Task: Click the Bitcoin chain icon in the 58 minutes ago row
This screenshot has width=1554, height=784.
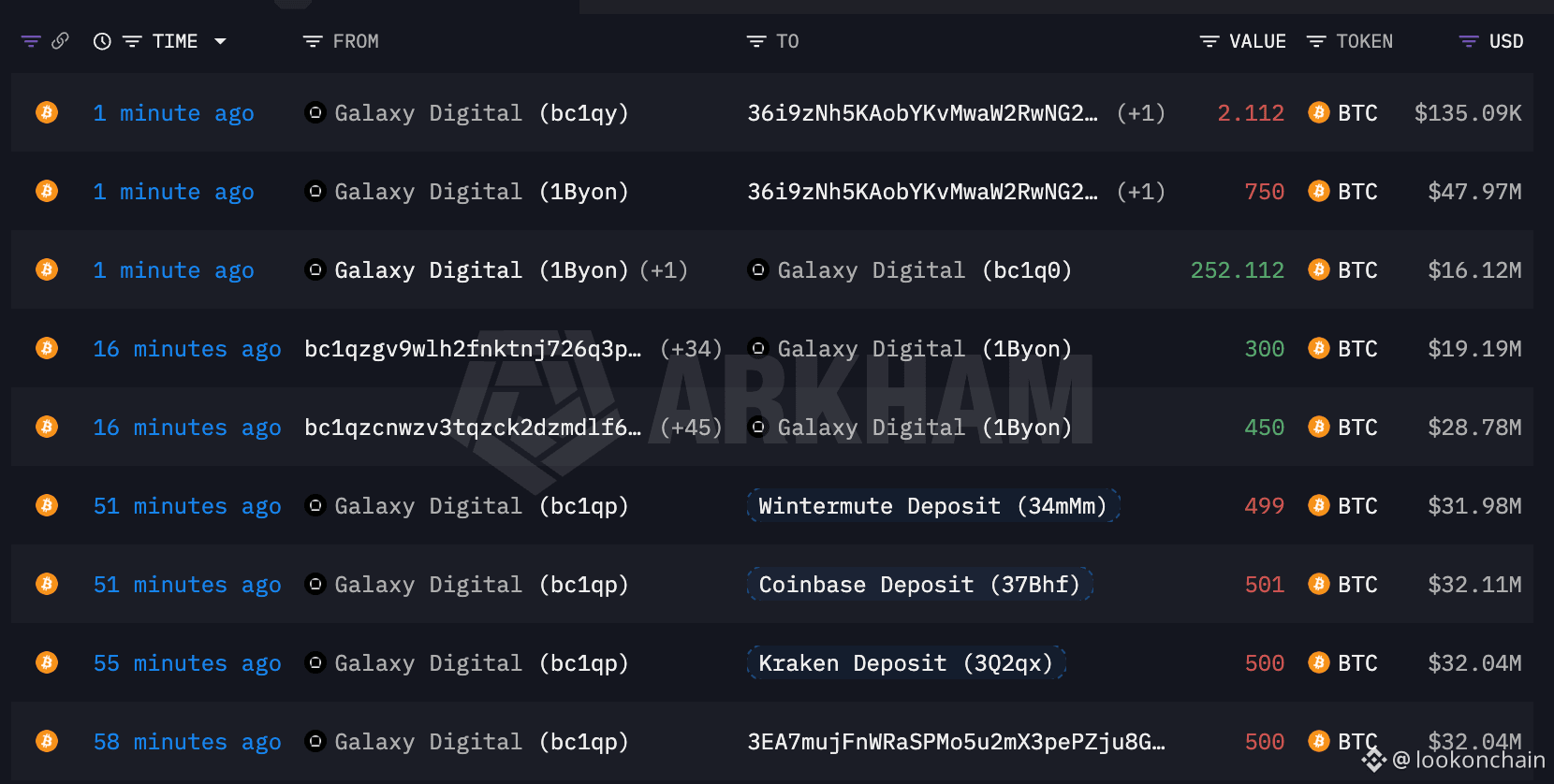Action: pyautogui.click(x=47, y=741)
